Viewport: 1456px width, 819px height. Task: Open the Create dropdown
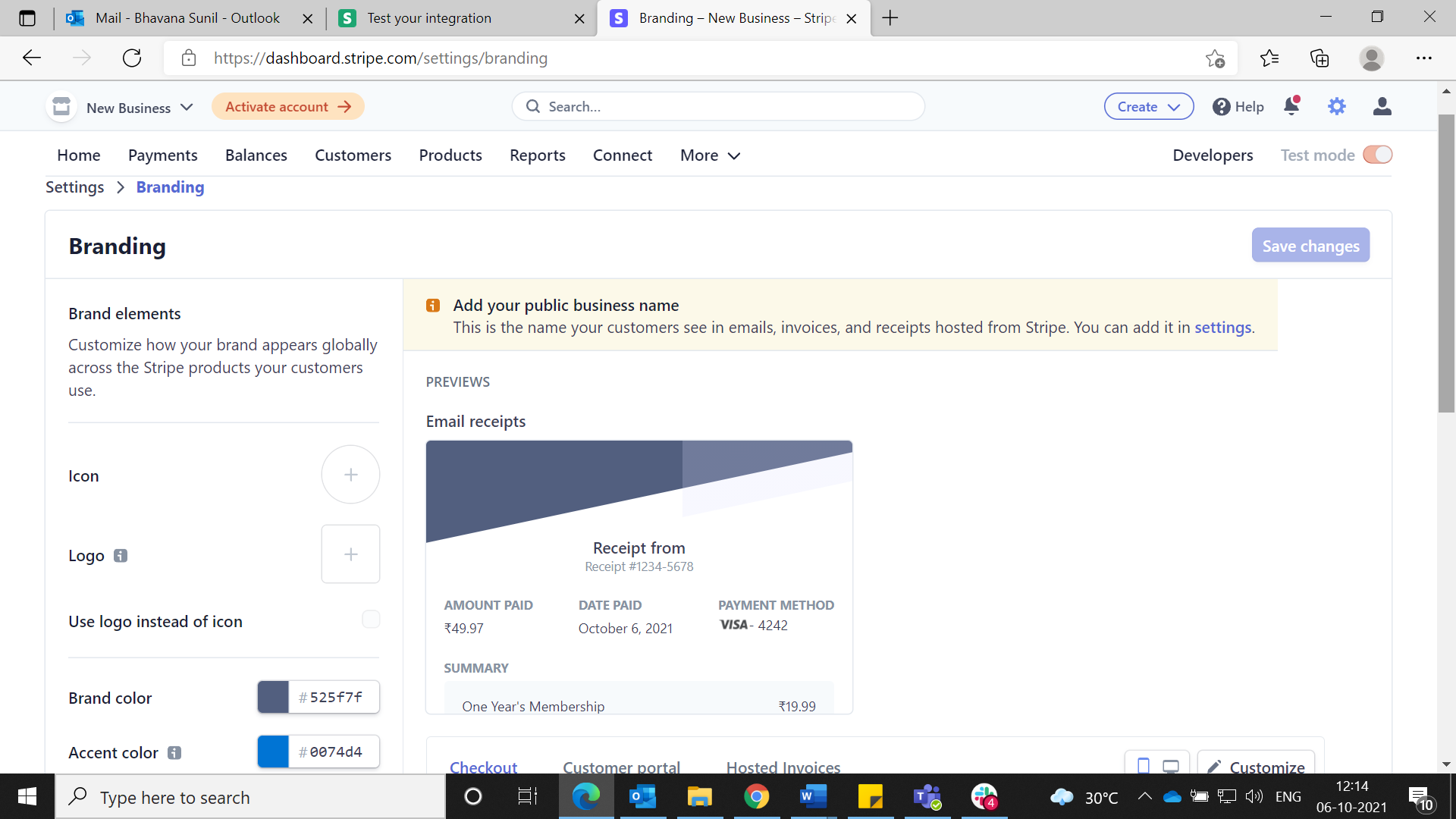tap(1149, 107)
